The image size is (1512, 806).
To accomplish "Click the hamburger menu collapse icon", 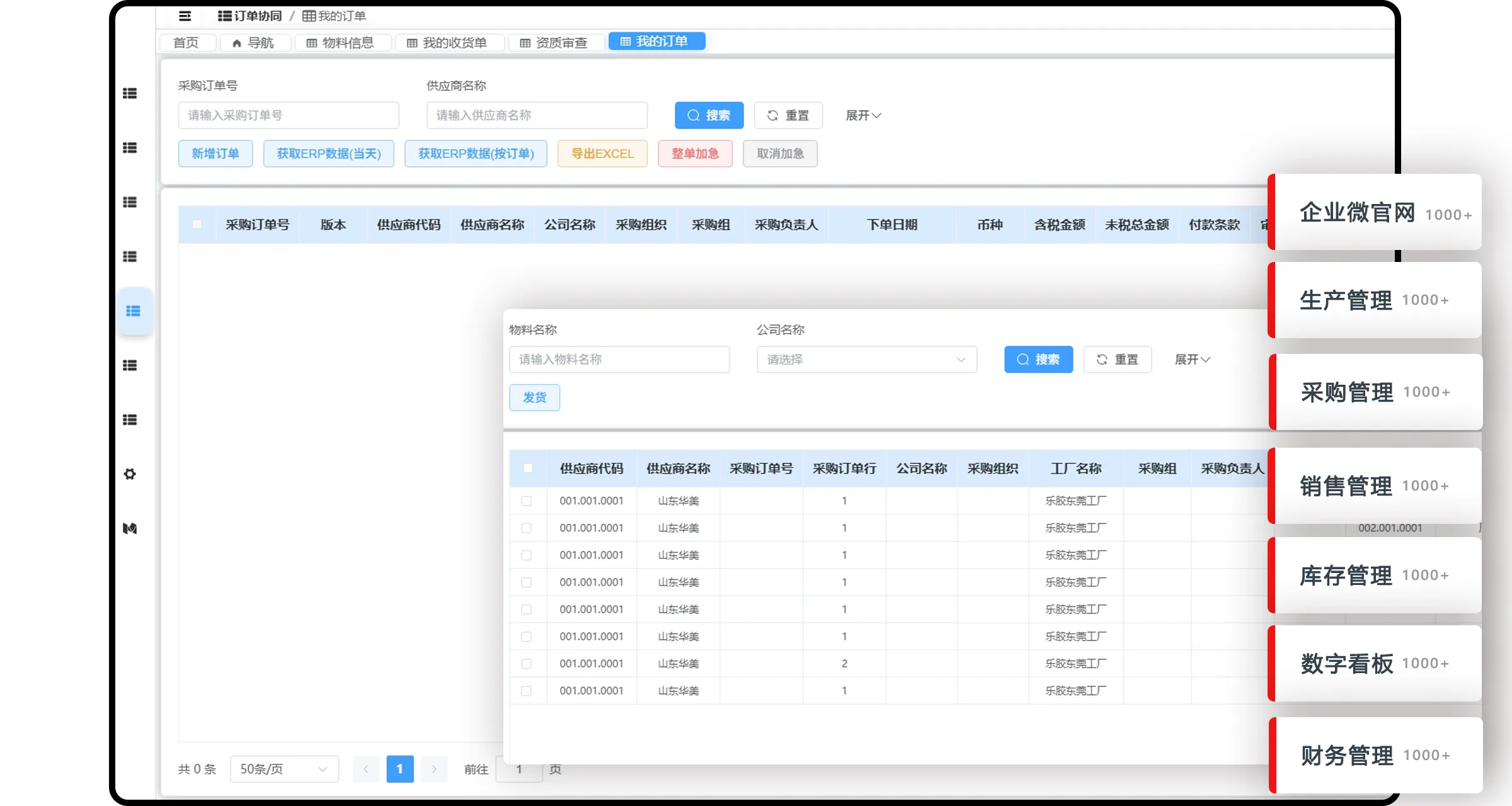I will (185, 16).
